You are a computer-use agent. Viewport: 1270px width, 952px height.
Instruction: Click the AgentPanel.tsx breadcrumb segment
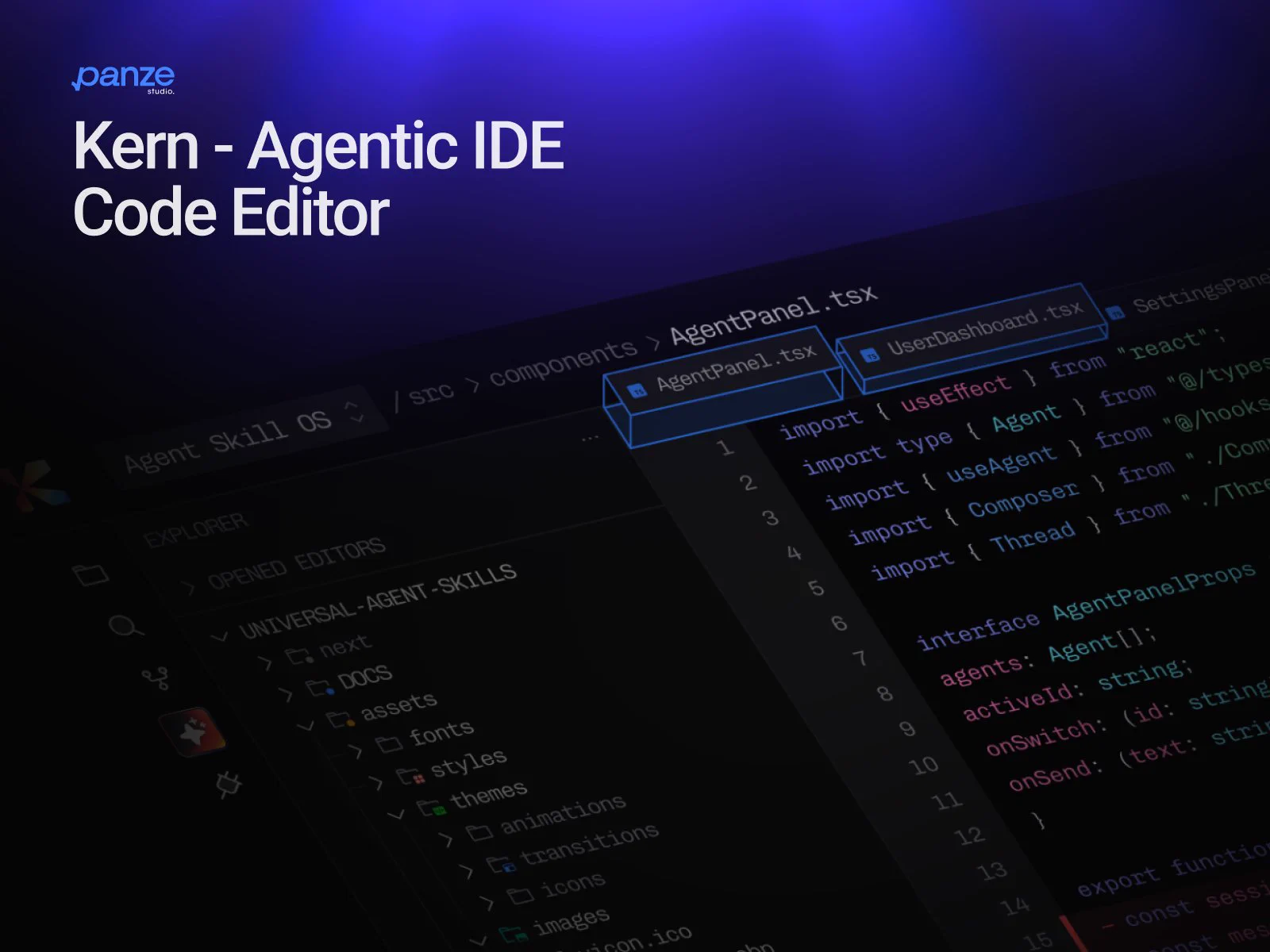pyautogui.click(x=774, y=314)
